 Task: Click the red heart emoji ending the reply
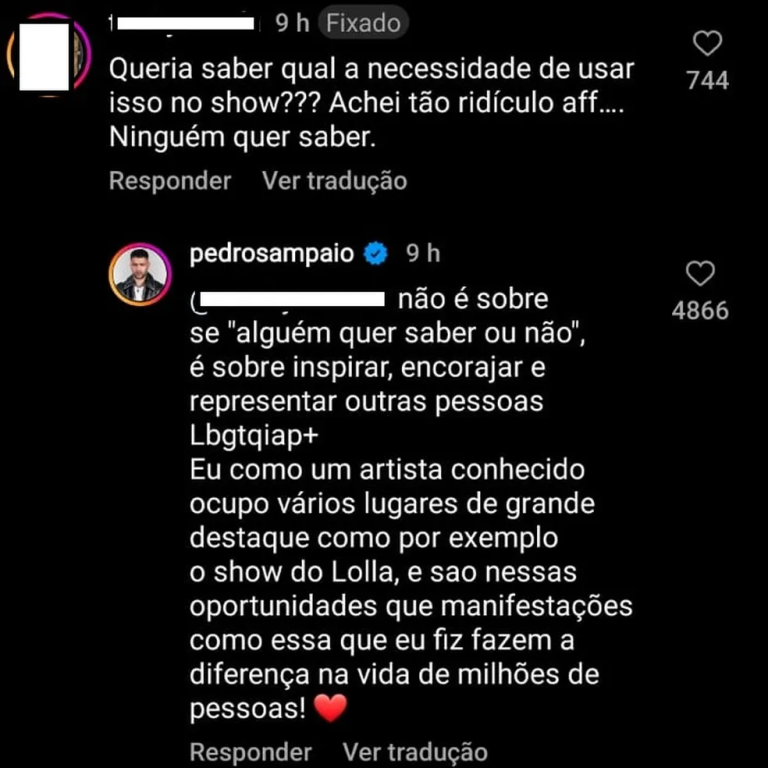pyautogui.click(x=330, y=708)
